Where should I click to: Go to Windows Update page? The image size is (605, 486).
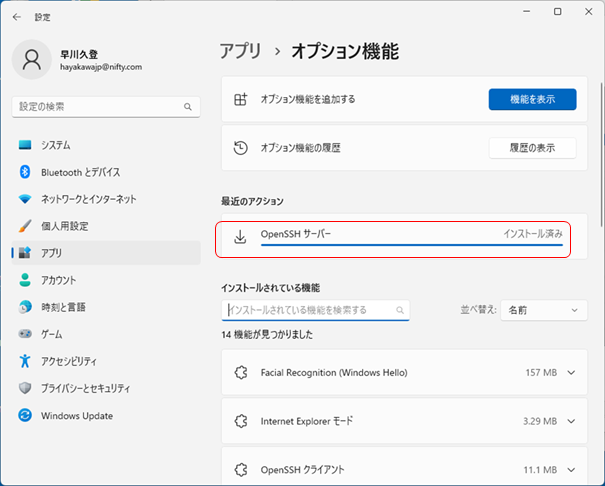tap(76, 415)
